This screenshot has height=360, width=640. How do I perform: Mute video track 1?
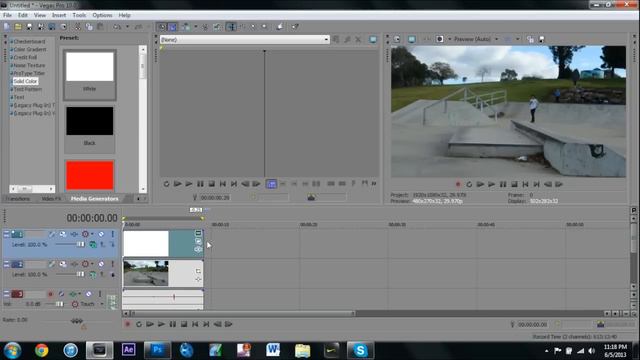(101, 234)
